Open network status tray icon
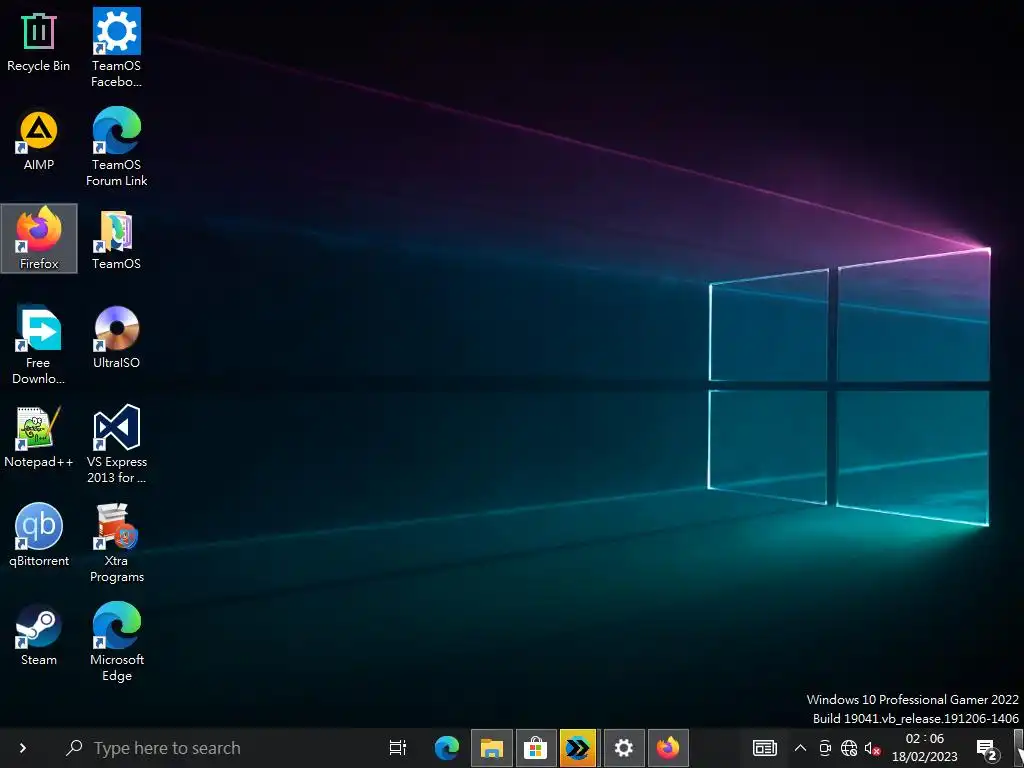This screenshot has height=768, width=1024. point(849,748)
